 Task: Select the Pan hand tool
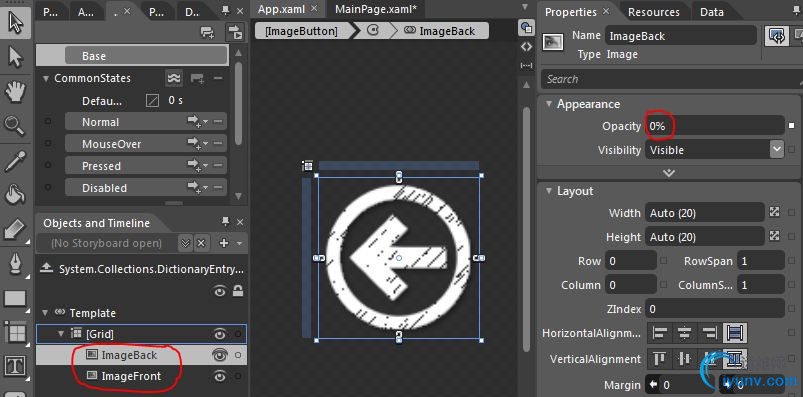point(15,92)
